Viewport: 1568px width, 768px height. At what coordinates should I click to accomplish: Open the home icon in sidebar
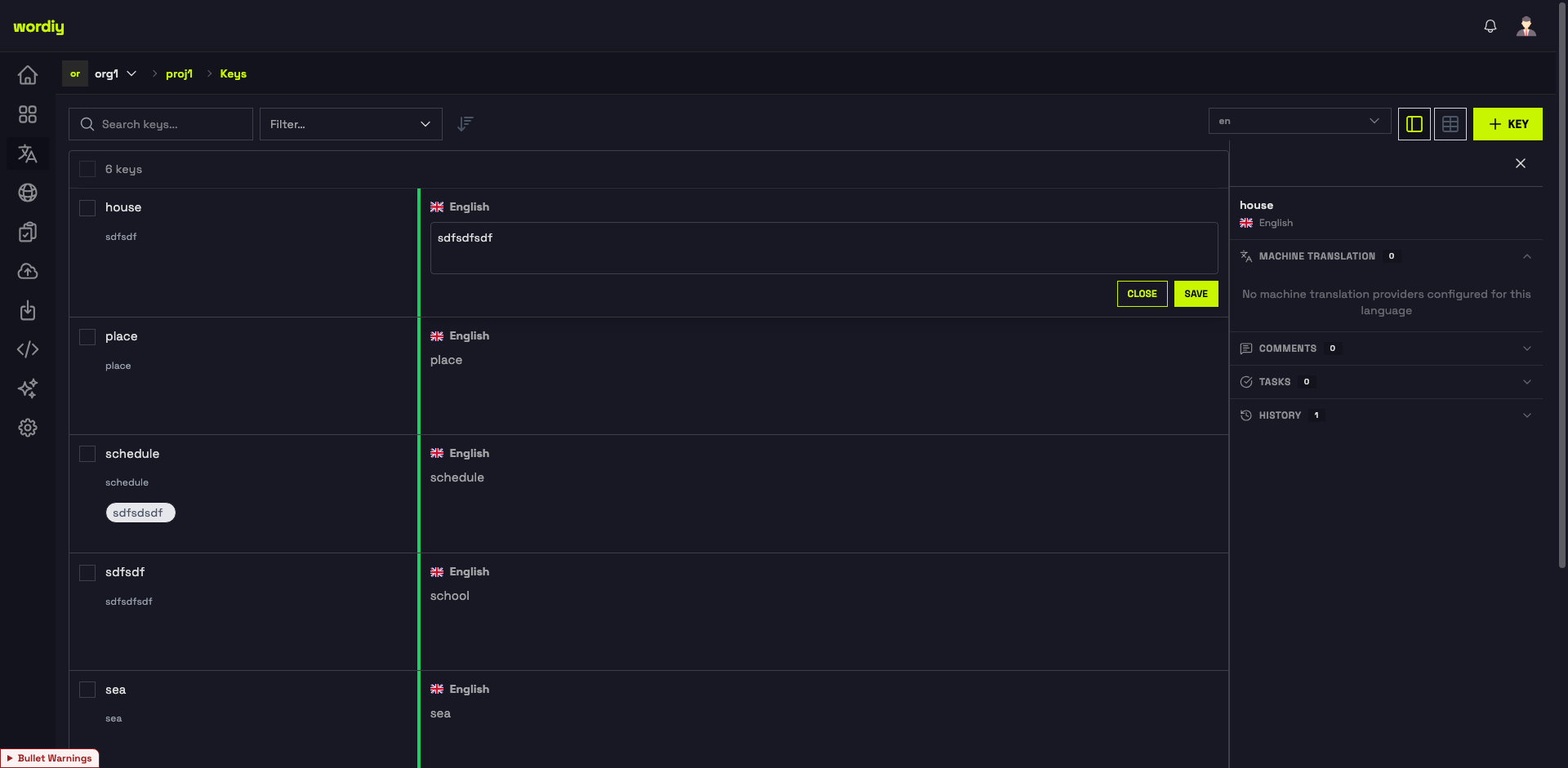click(28, 75)
